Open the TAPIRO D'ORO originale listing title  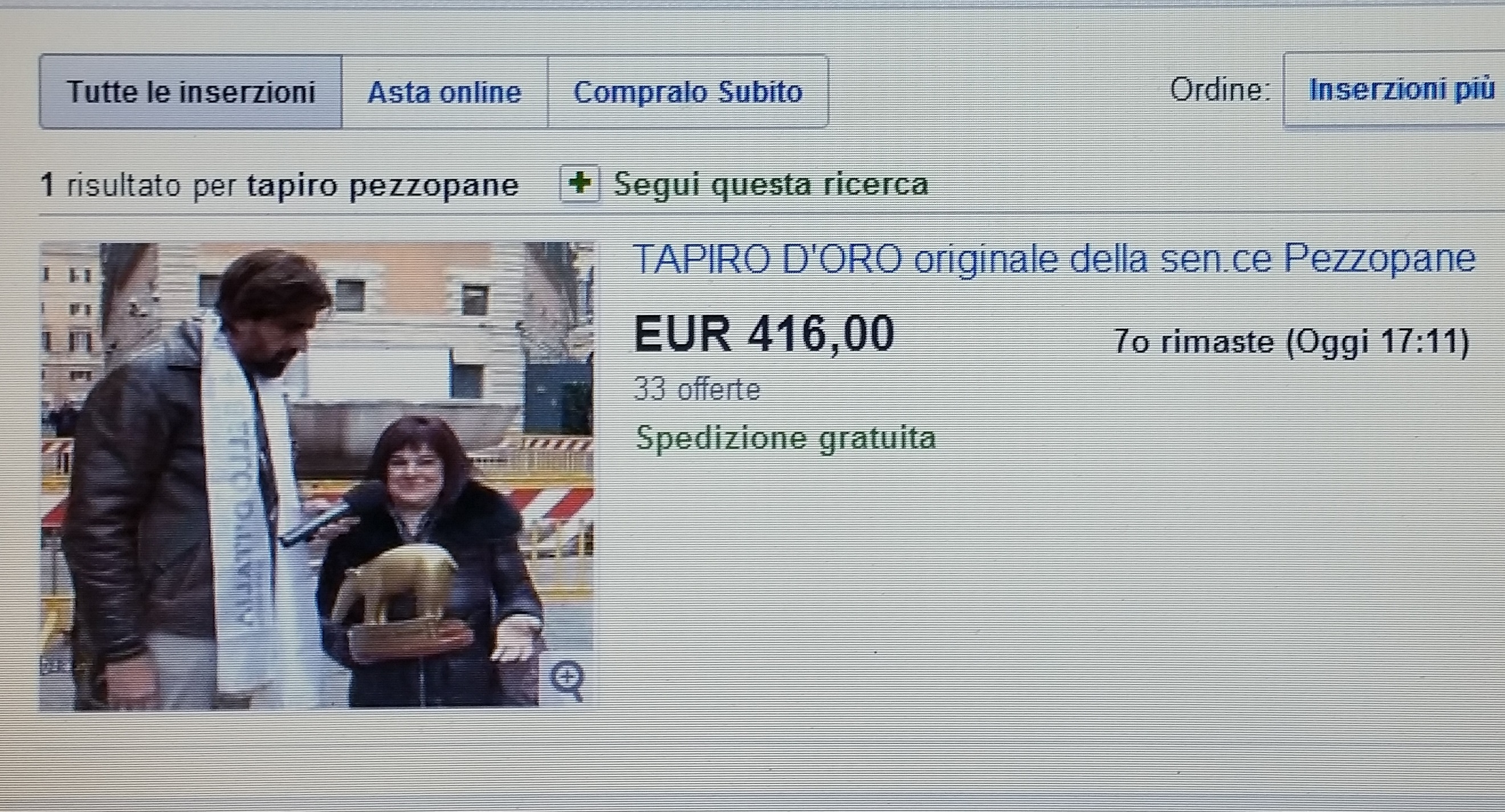pyautogui.click(x=1053, y=259)
